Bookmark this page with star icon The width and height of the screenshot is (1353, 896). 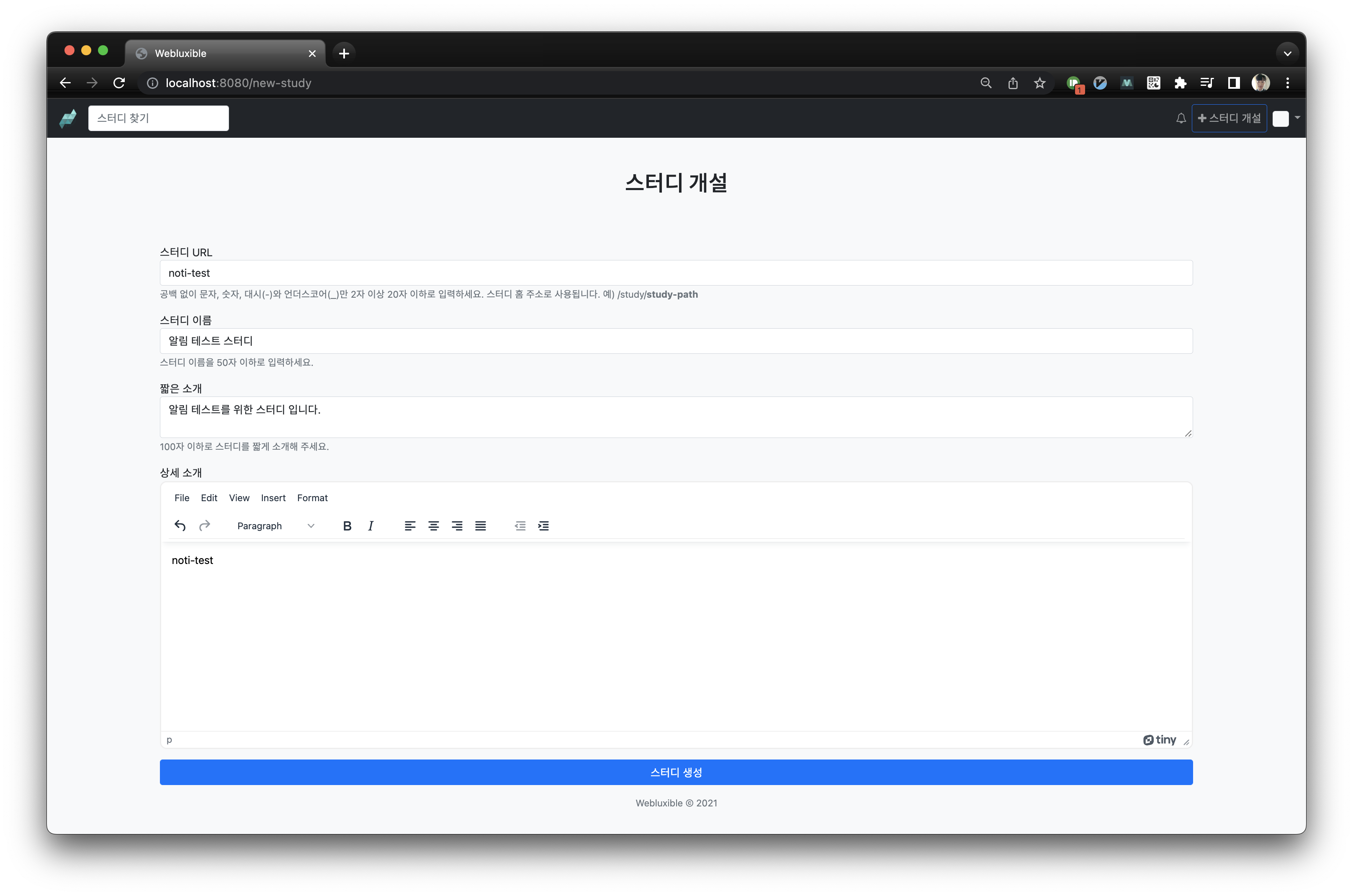[1039, 83]
